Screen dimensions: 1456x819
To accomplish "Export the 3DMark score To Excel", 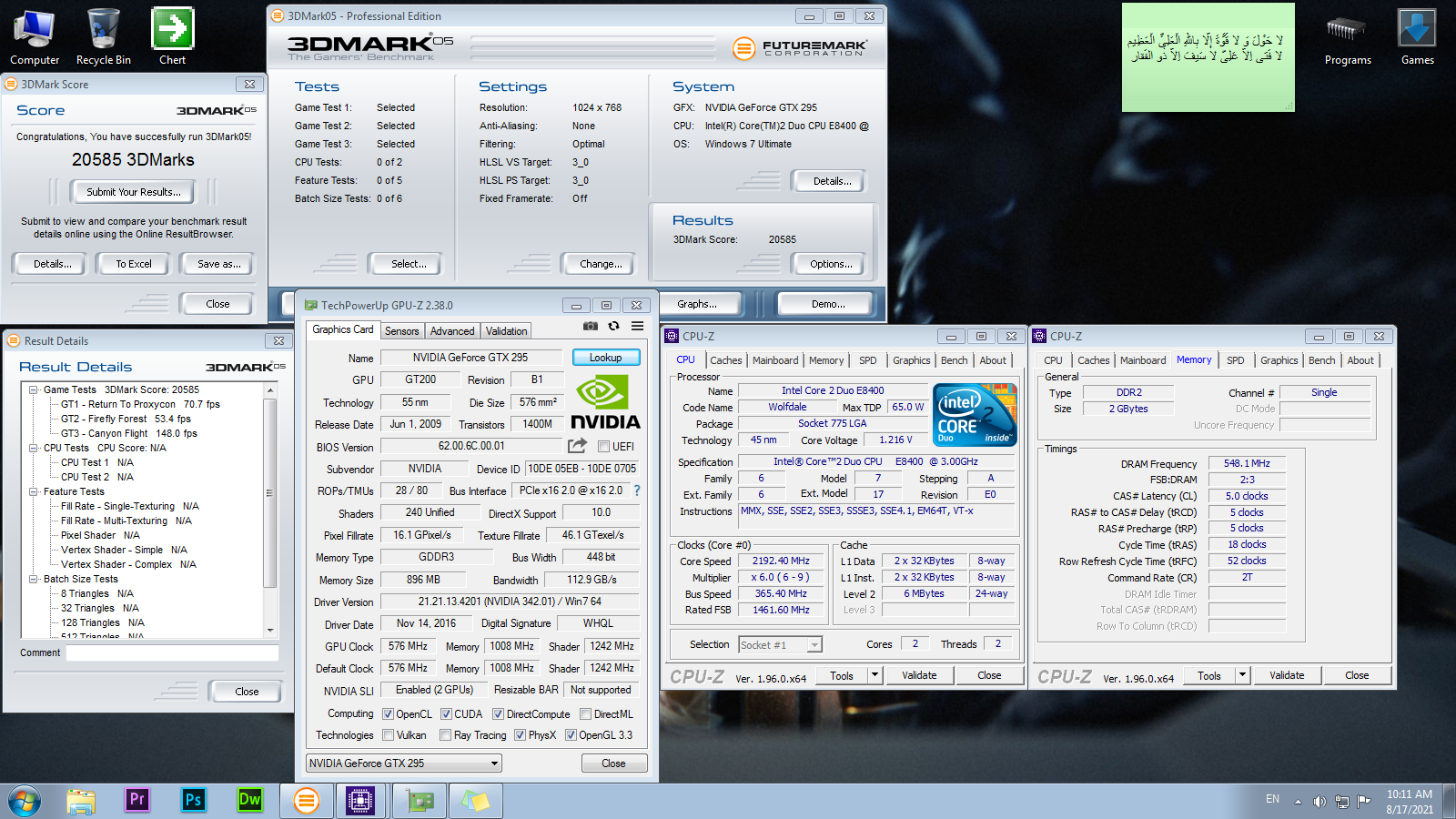I will (x=134, y=264).
